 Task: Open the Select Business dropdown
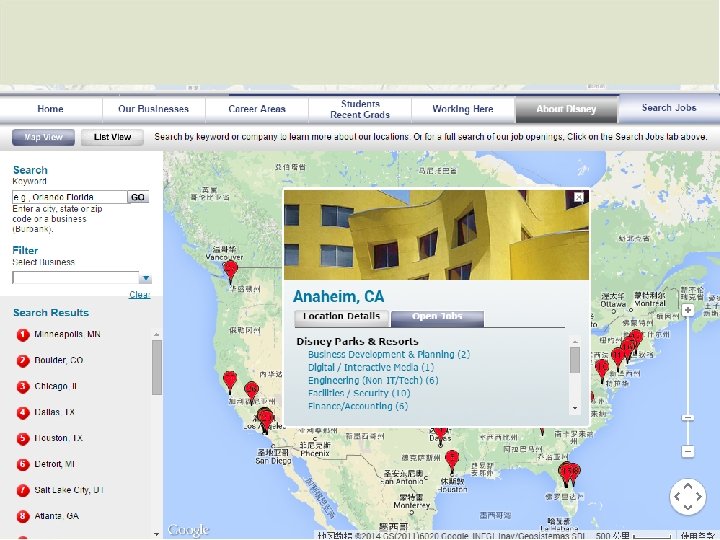pos(82,278)
